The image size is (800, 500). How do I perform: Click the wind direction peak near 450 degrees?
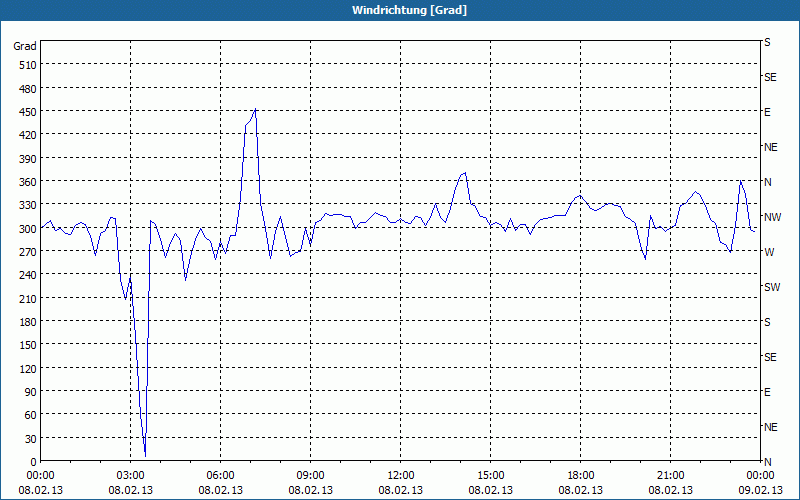(255, 109)
